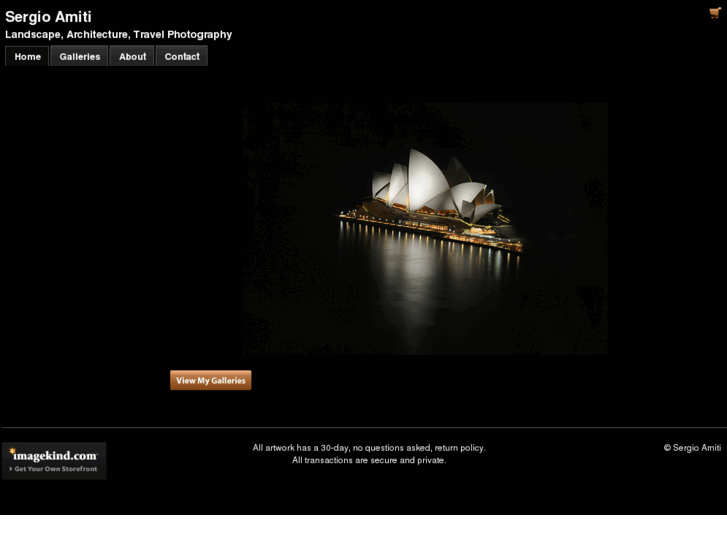Open the Galleries tab
The image size is (727, 545).
coord(79,56)
